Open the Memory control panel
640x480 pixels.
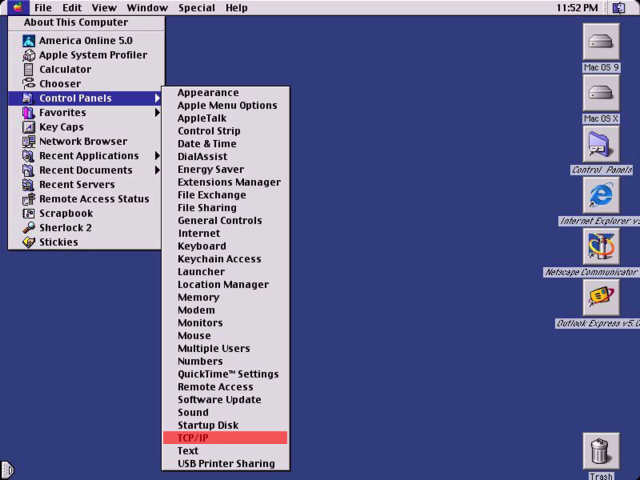[225, 297]
